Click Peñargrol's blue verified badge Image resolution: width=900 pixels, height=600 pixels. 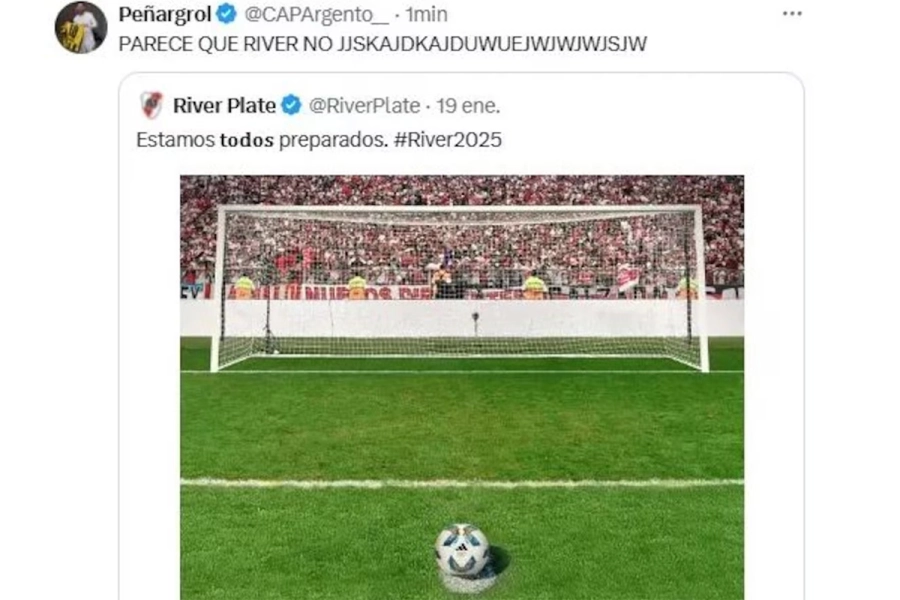click(227, 14)
